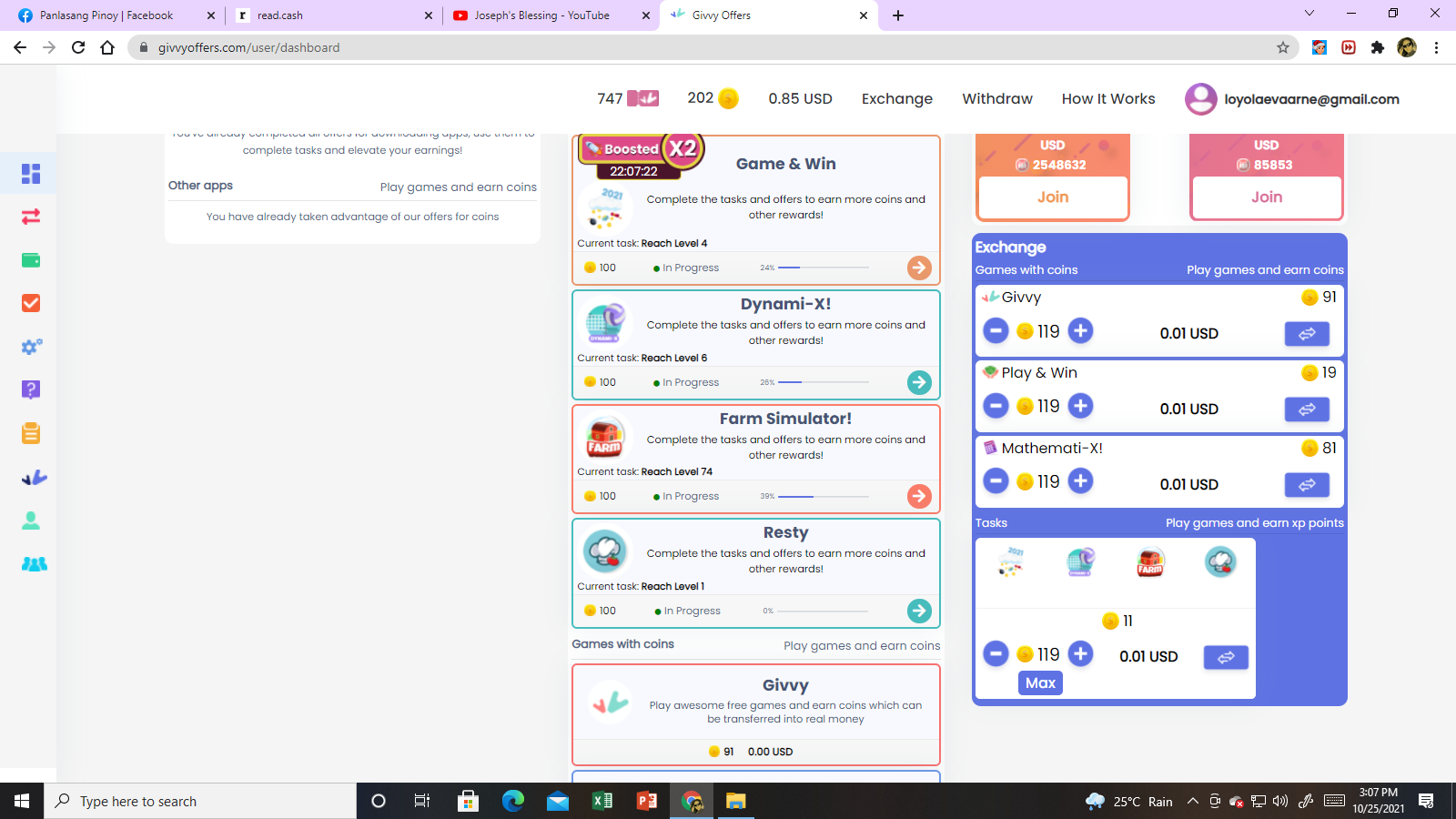Join the USD 85853 offer
Image resolution: width=1456 pixels, height=819 pixels.
(1267, 197)
